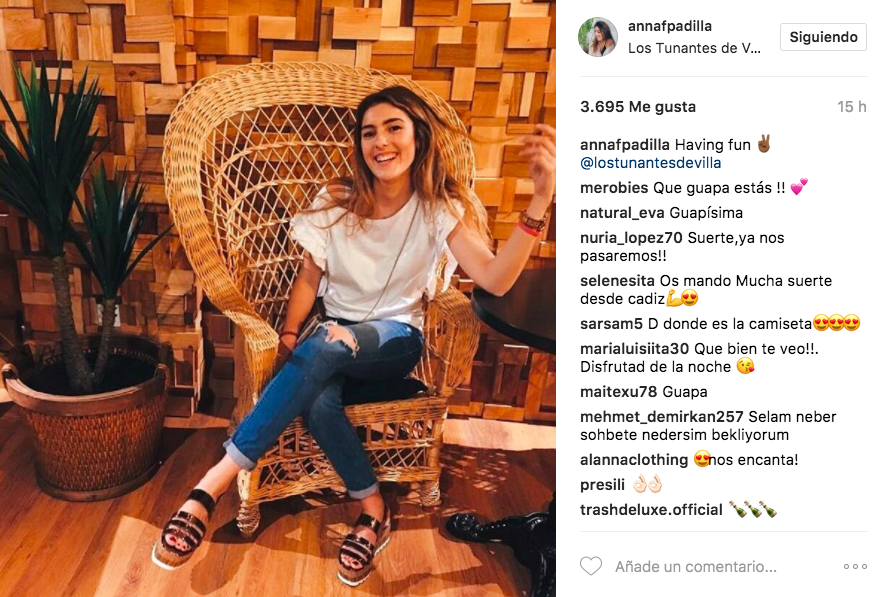891x597 pixels.
Task: Open merobies commenter profile
Action: pos(614,188)
